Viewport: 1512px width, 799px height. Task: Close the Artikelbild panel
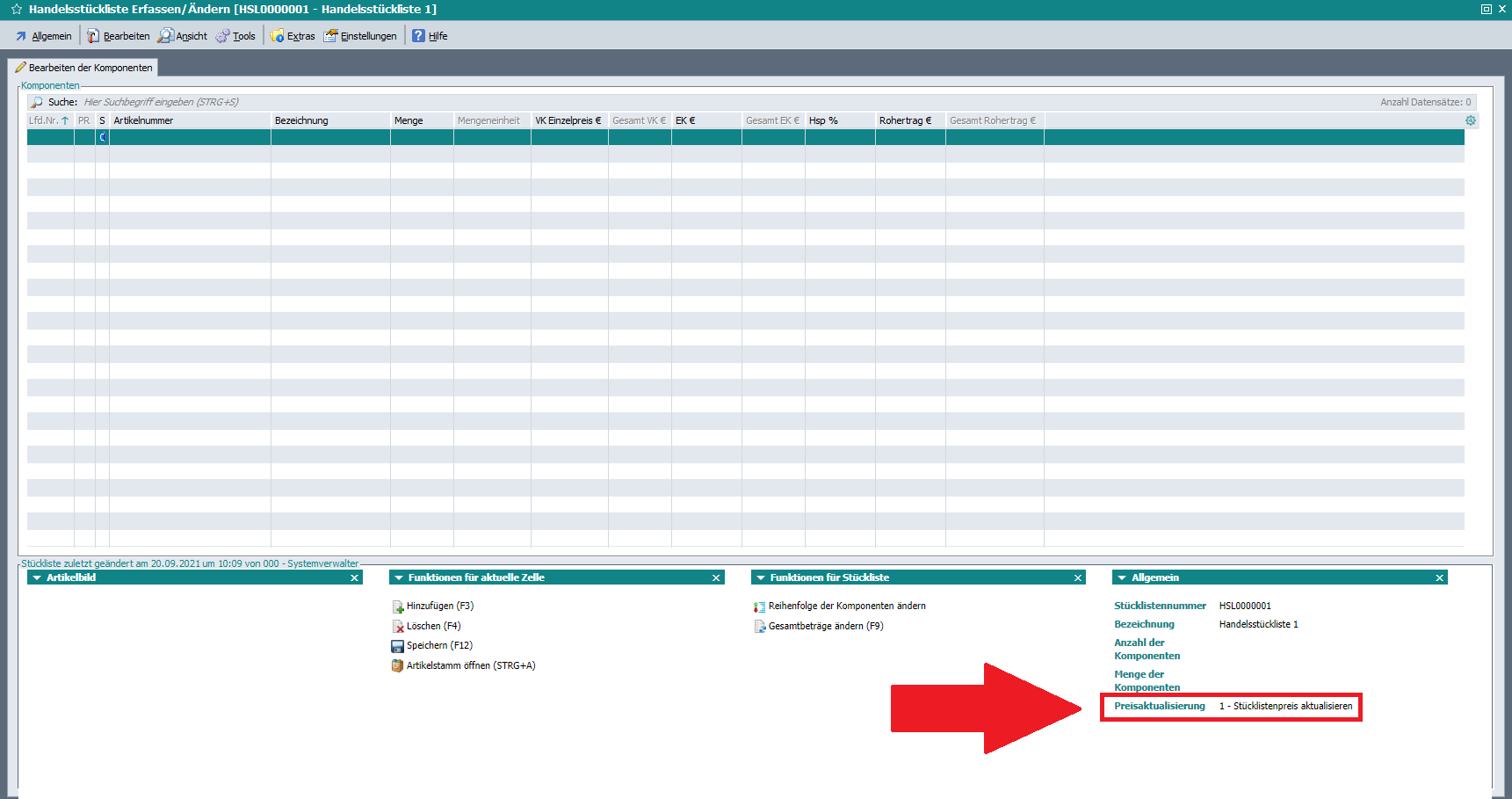pos(355,578)
